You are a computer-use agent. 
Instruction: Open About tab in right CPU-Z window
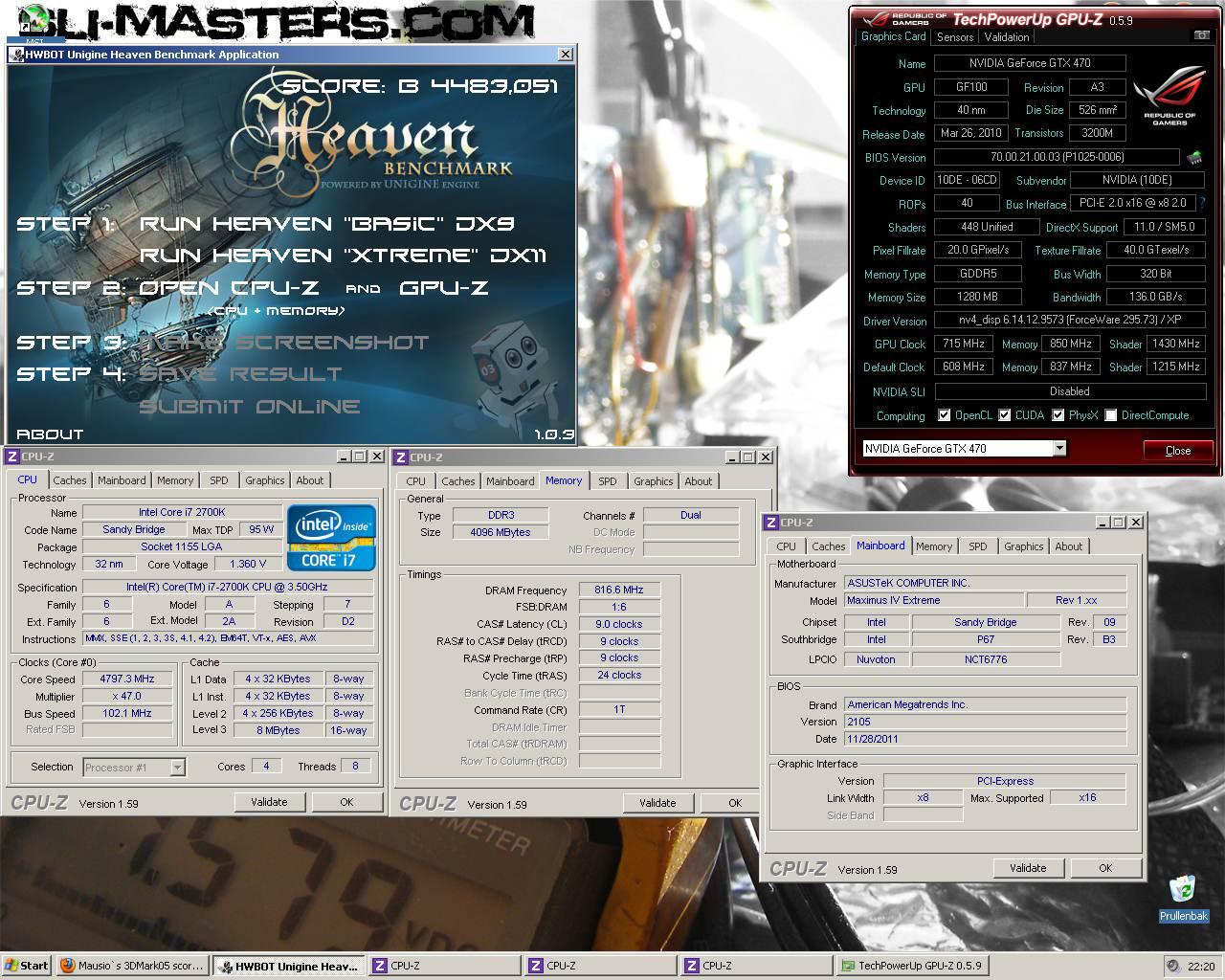pyautogui.click(x=1069, y=546)
